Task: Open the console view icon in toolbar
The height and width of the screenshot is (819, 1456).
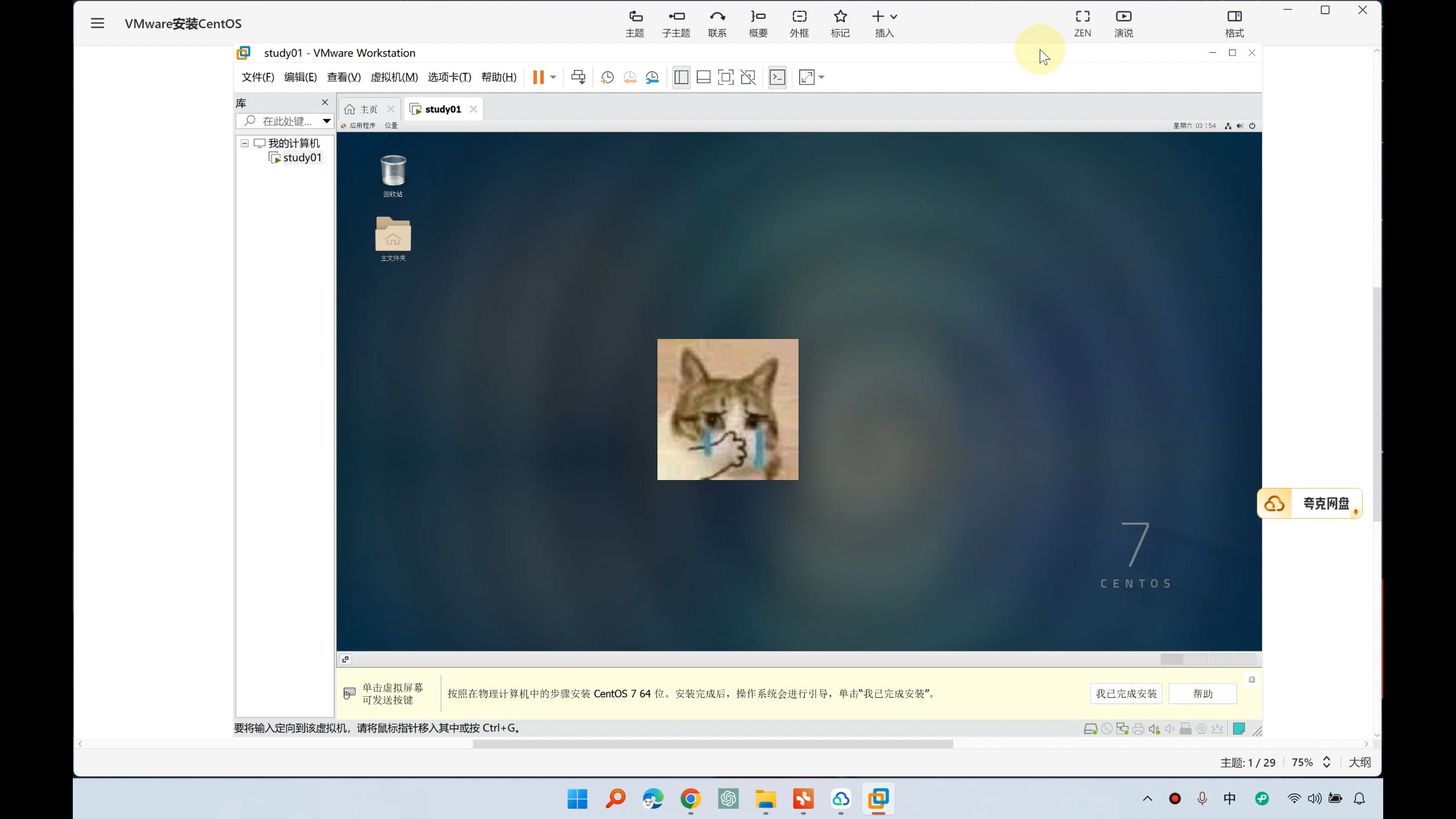Action: [777, 77]
